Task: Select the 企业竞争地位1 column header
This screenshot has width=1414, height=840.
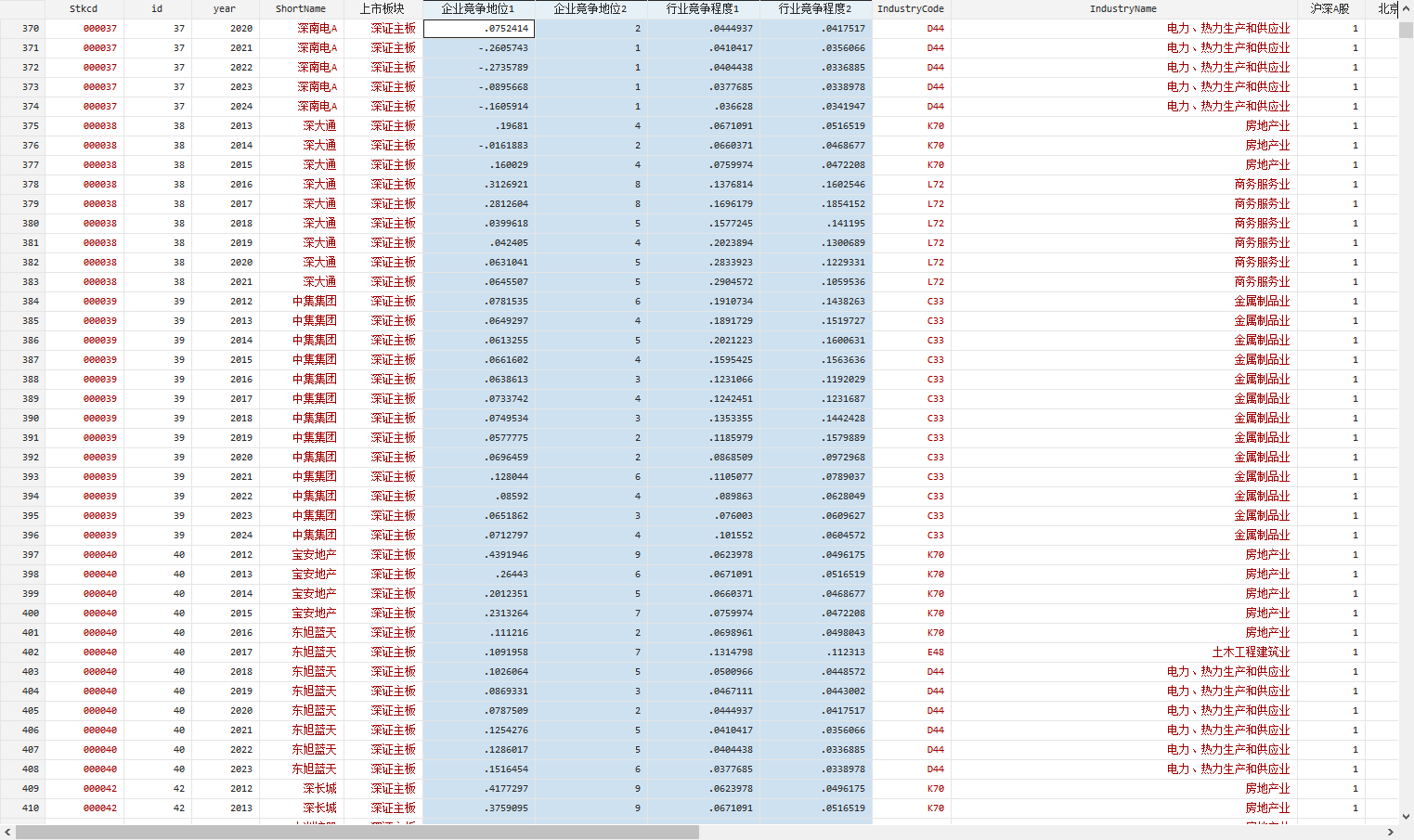Action: click(x=478, y=8)
